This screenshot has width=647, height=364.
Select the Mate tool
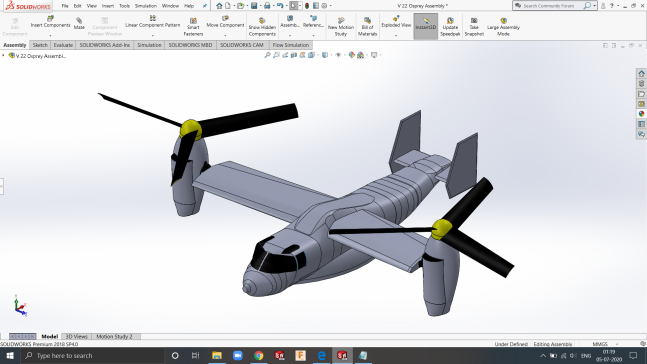coord(79,24)
